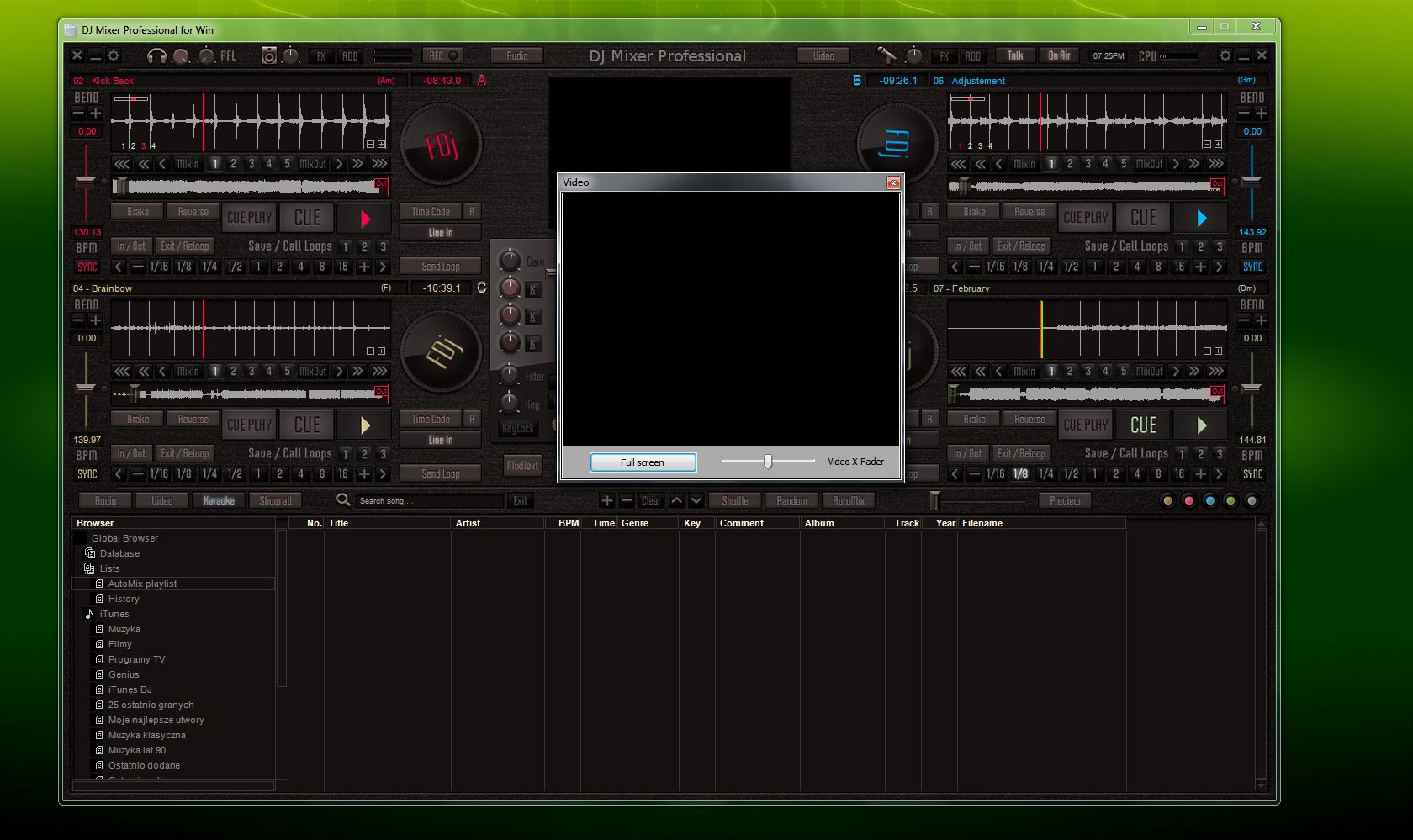Click triple fast-forward arrows on deck A
The height and width of the screenshot is (840, 1413).
point(379,164)
